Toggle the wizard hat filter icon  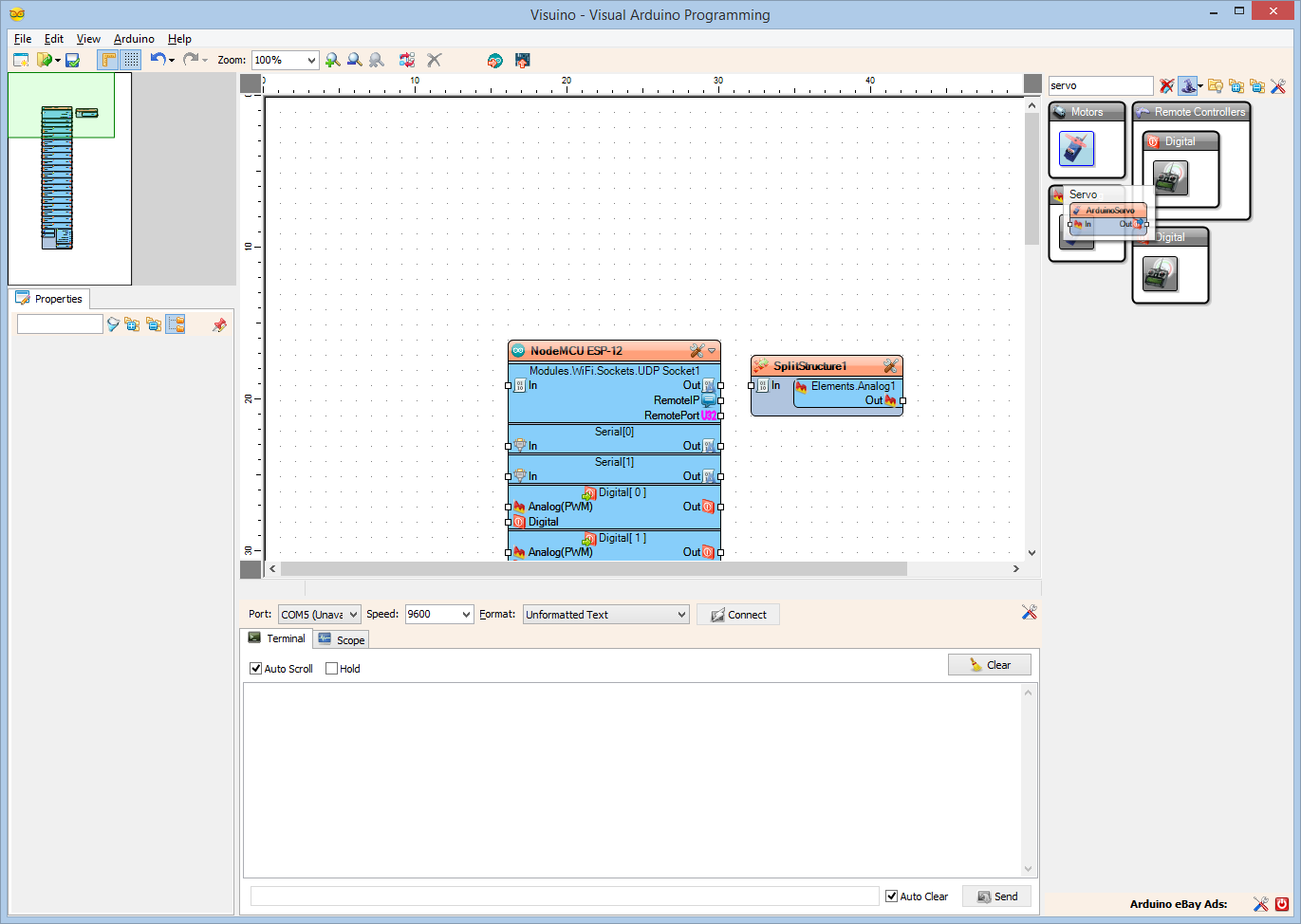click(x=1188, y=85)
